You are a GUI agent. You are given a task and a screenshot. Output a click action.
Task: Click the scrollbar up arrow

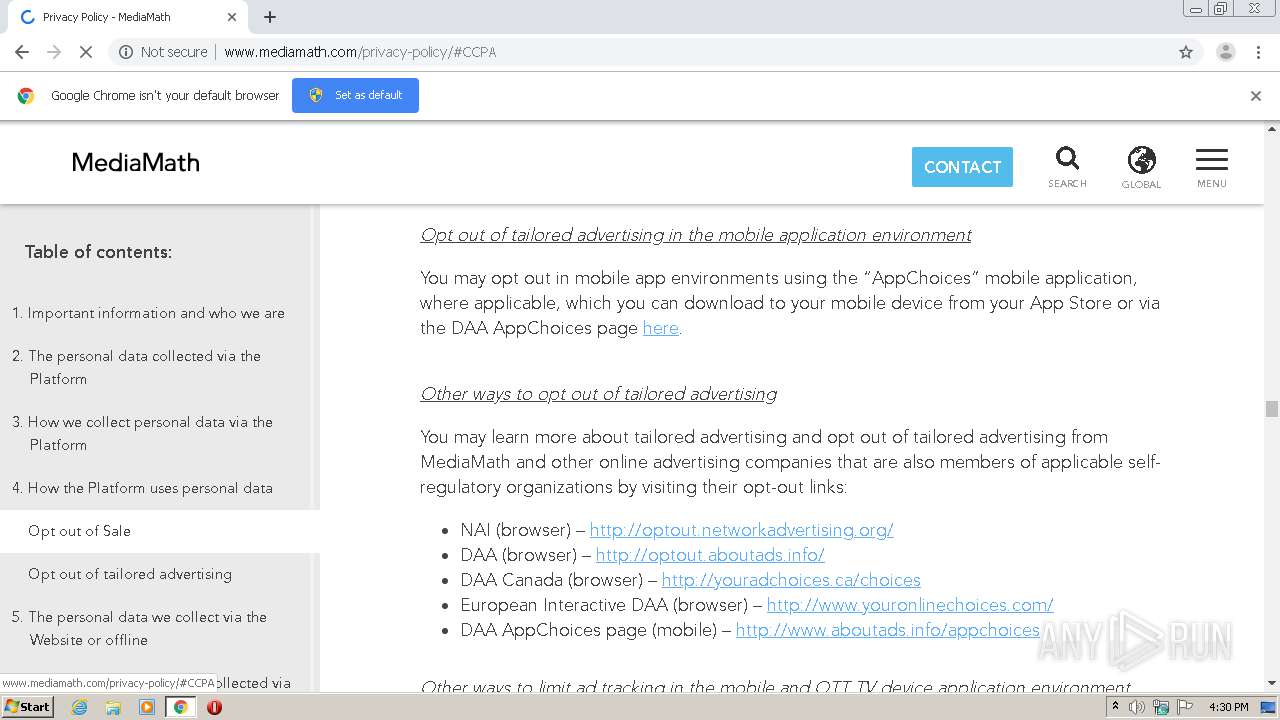(1272, 129)
